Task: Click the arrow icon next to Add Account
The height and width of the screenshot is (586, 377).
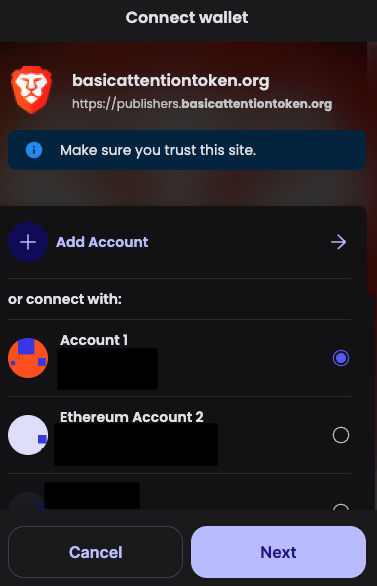Action: [x=339, y=242]
